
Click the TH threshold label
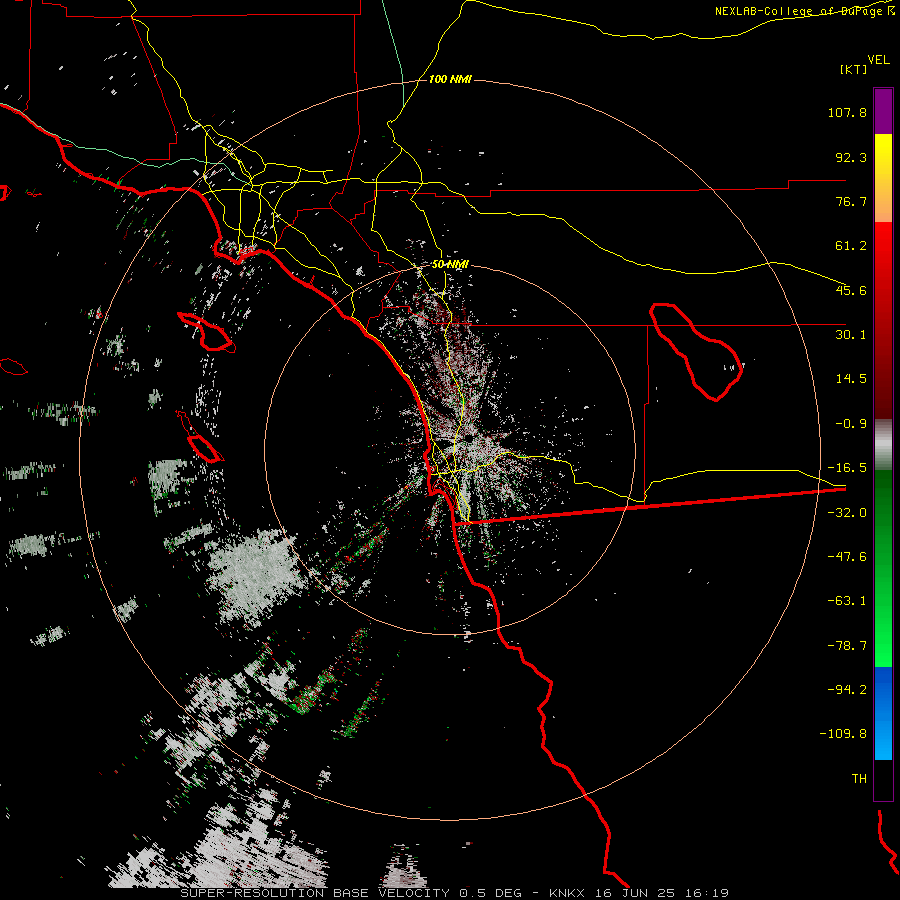859,779
